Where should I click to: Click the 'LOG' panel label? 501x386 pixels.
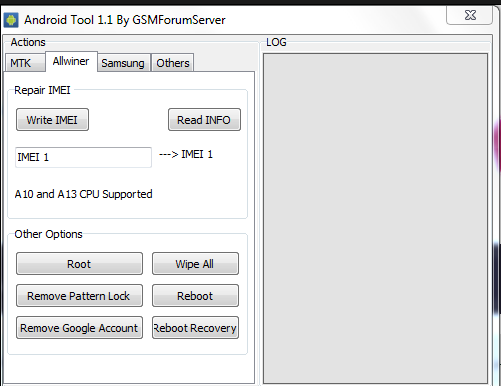click(x=276, y=42)
